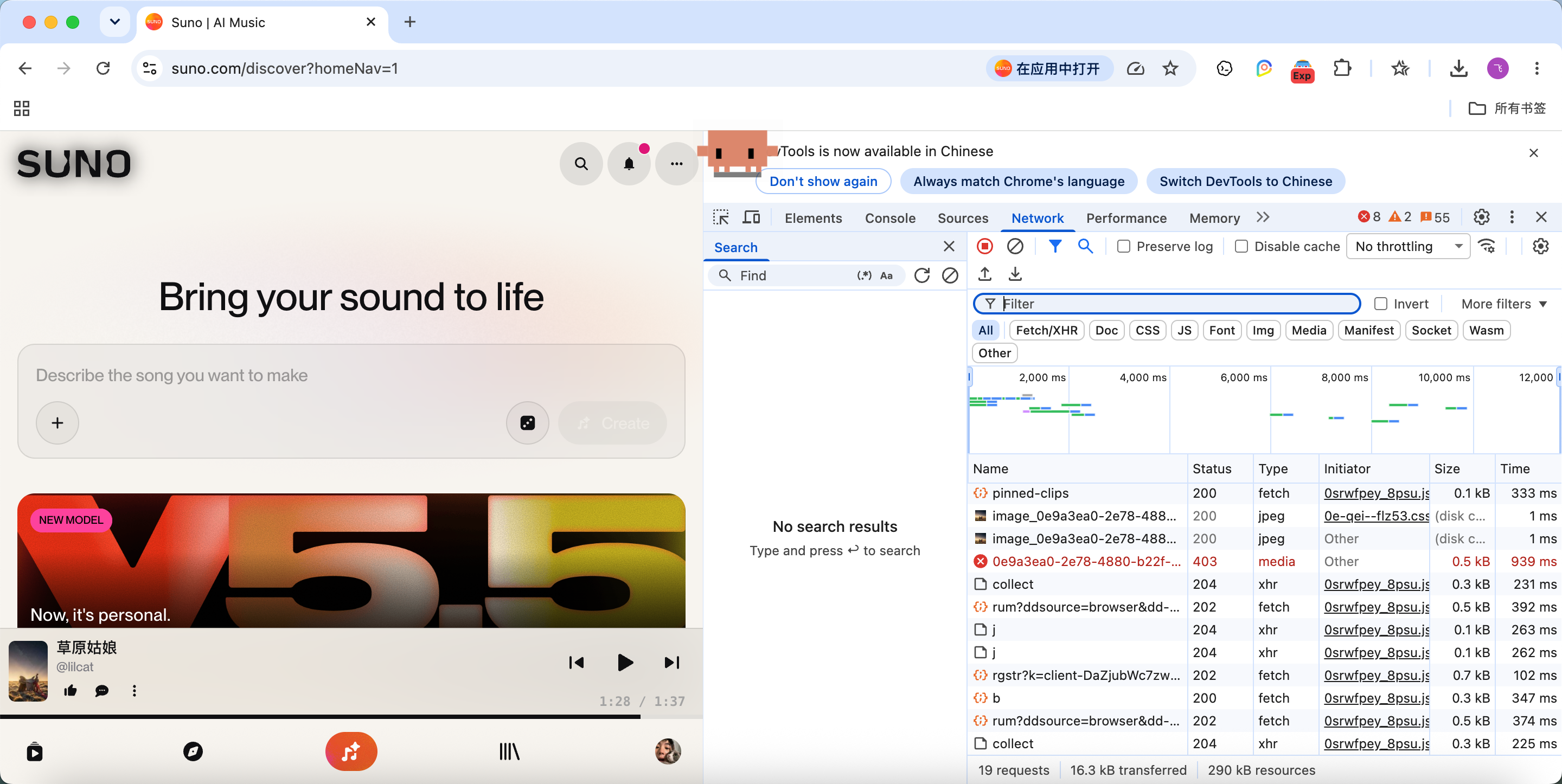Screen dimensions: 1562x784
Task: Toggle match case Aa search option
Action: pyautogui.click(x=887, y=276)
